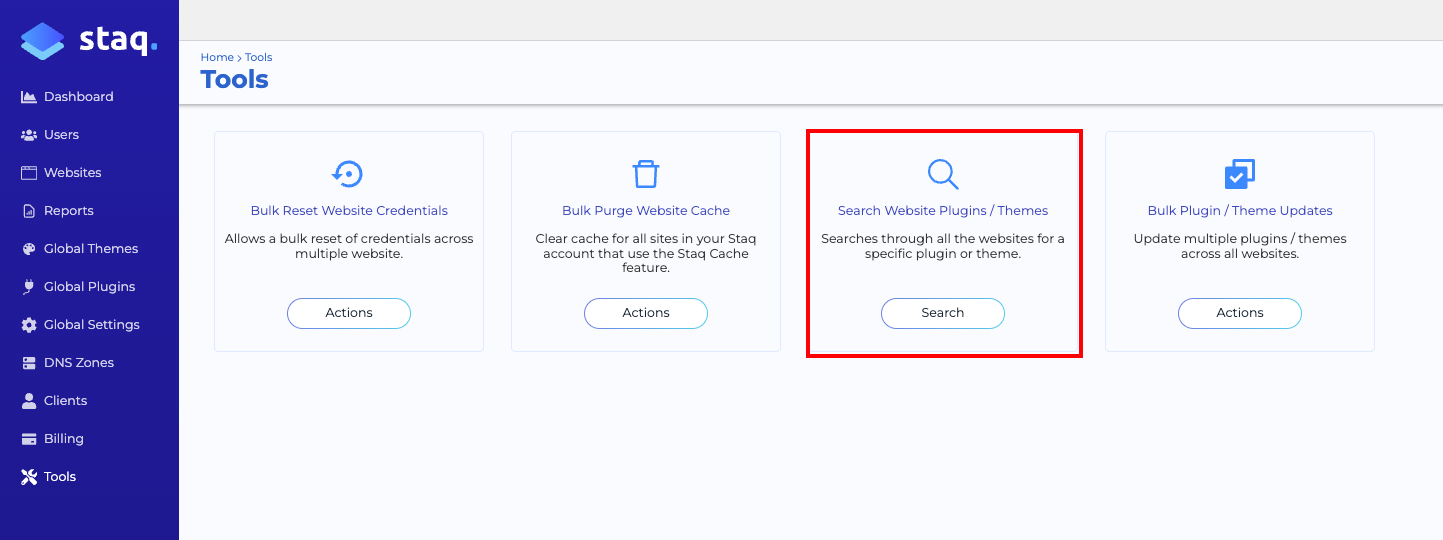Open Reports from the sidebar
The width and height of the screenshot is (1443, 540).
pos(68,211)
